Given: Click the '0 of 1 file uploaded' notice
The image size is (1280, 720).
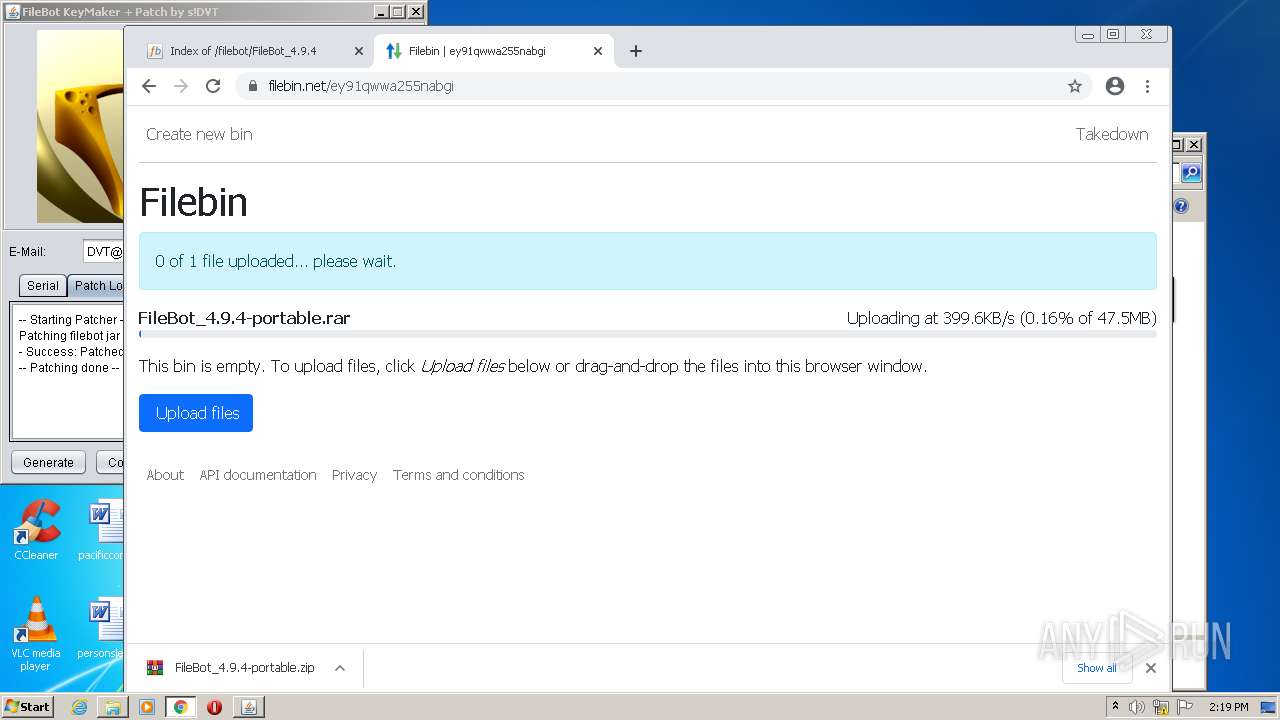Looking at the screenshot, I should [648, 261].
